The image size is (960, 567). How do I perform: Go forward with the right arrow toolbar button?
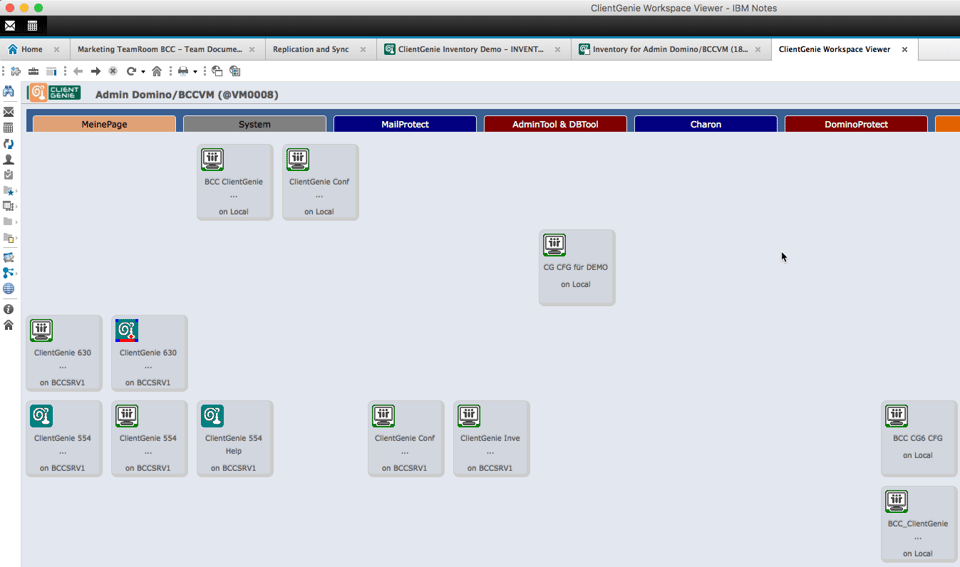[x=96, y=71]
